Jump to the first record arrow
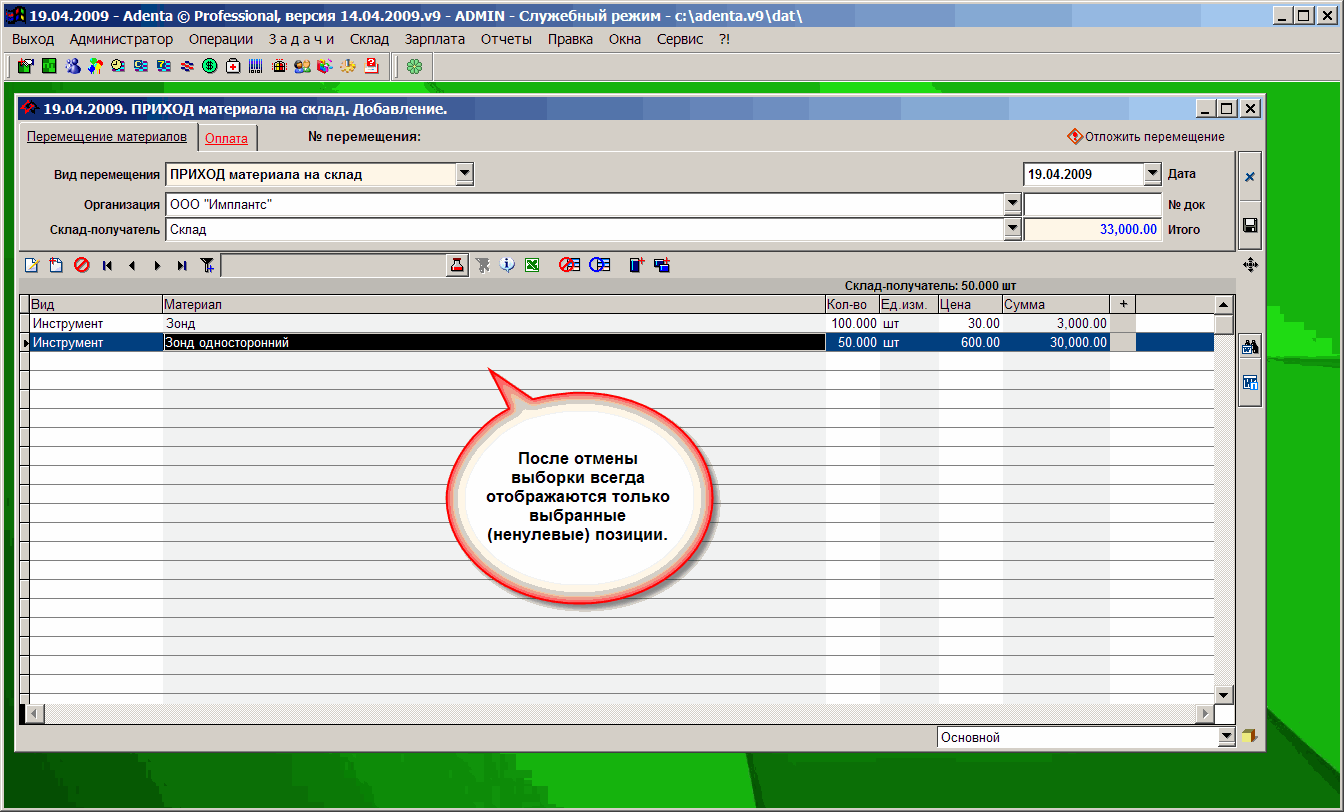Viewport: 1344px width, 812px height. pyautogui.click(x=107, y=265)
